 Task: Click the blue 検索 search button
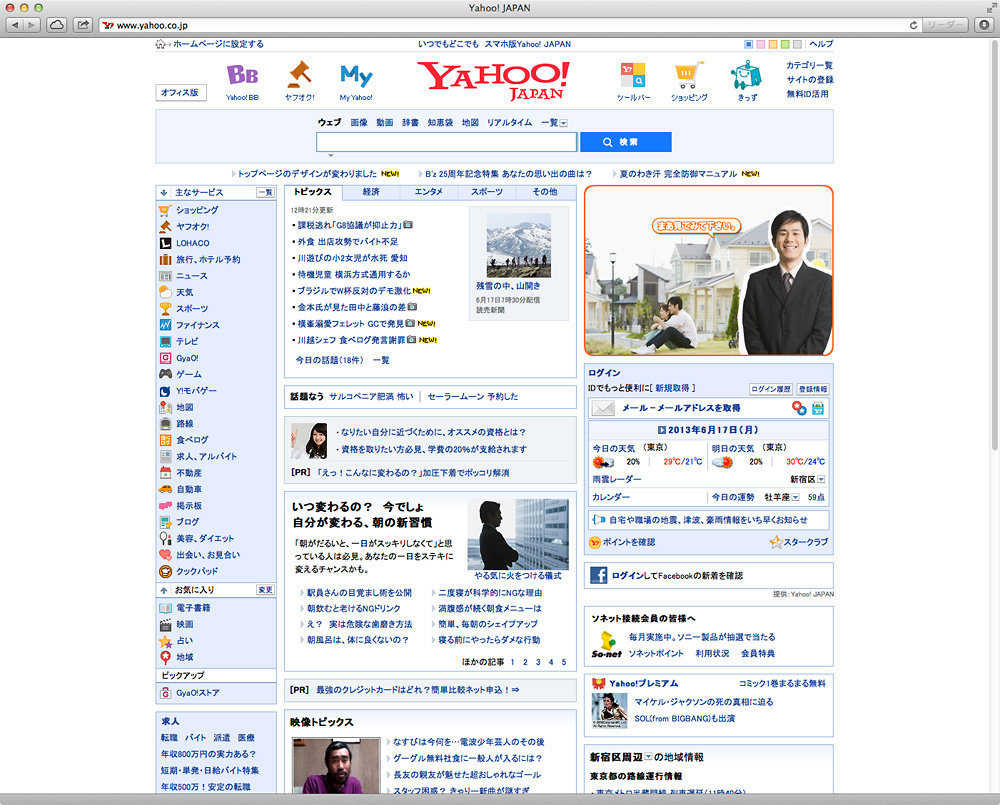pos(626,142)
